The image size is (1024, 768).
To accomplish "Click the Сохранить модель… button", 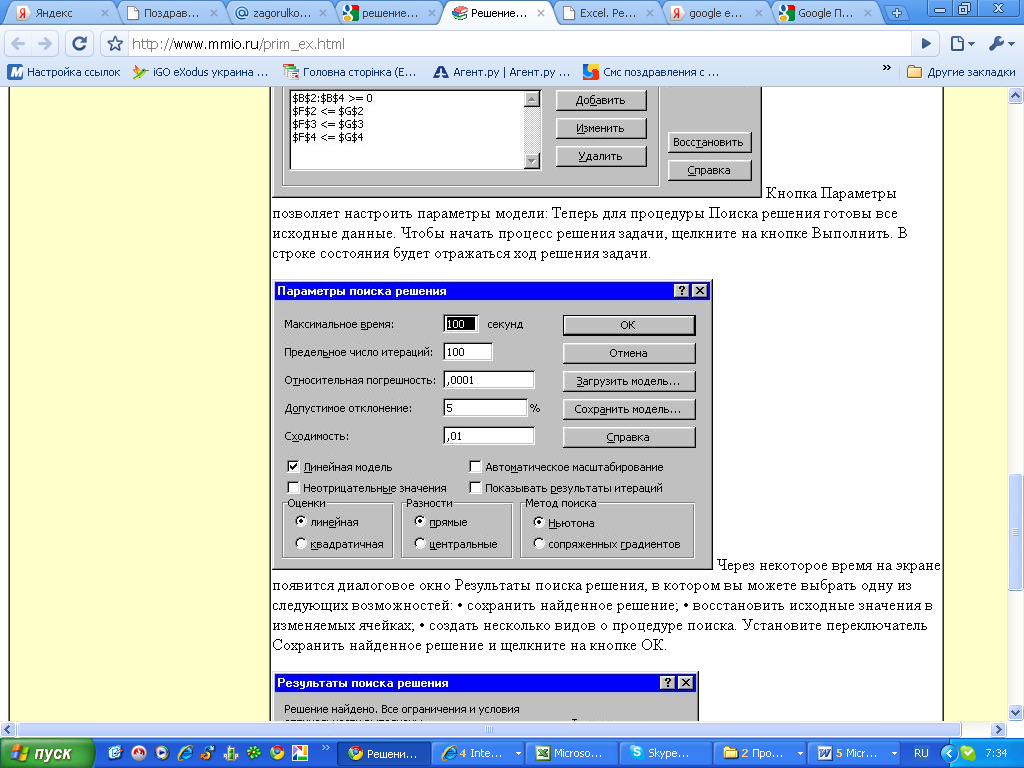I will [x=628, y=409].
